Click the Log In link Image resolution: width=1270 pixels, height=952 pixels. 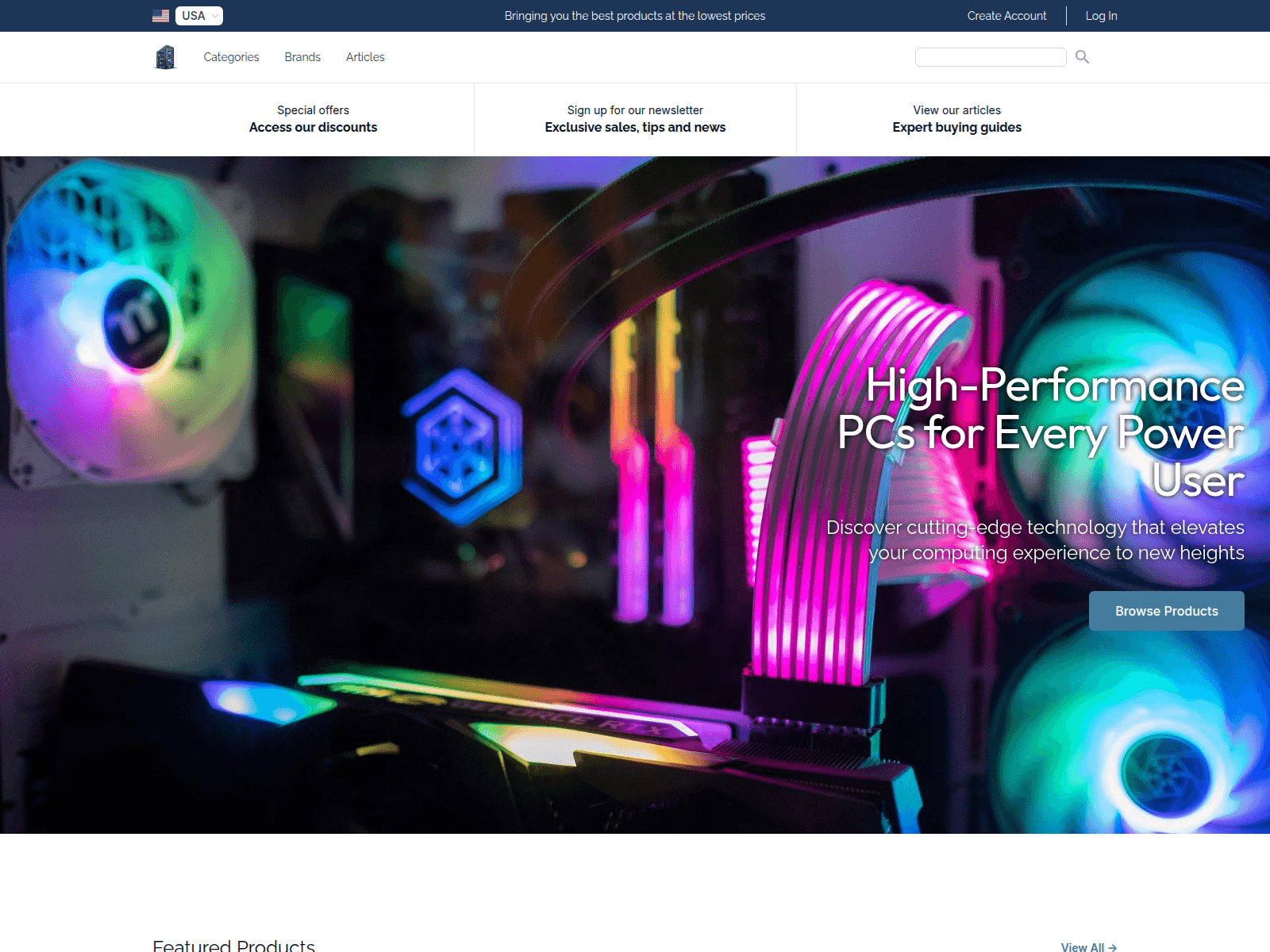click(1101, 15)
